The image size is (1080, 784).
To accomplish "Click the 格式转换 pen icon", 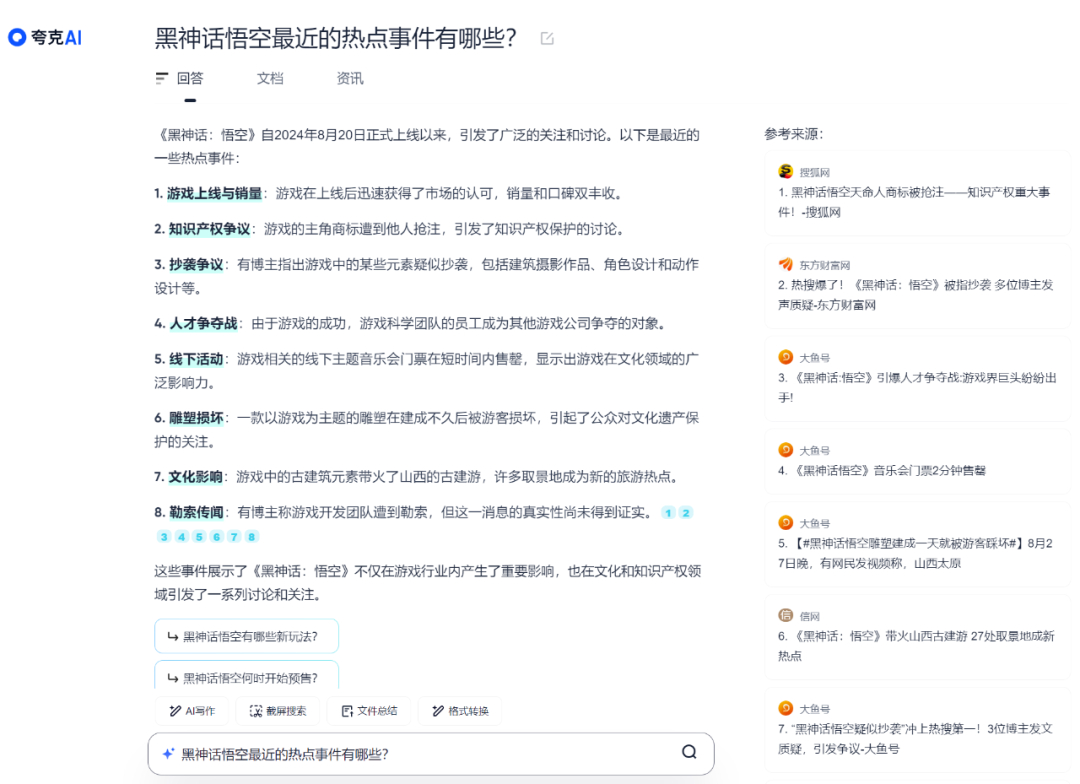I will (437, 711).
